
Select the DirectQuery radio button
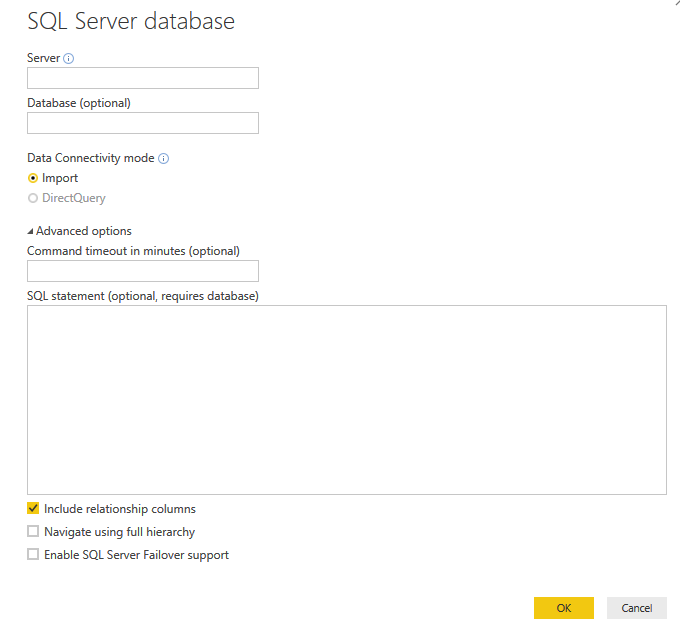[33, 198]
